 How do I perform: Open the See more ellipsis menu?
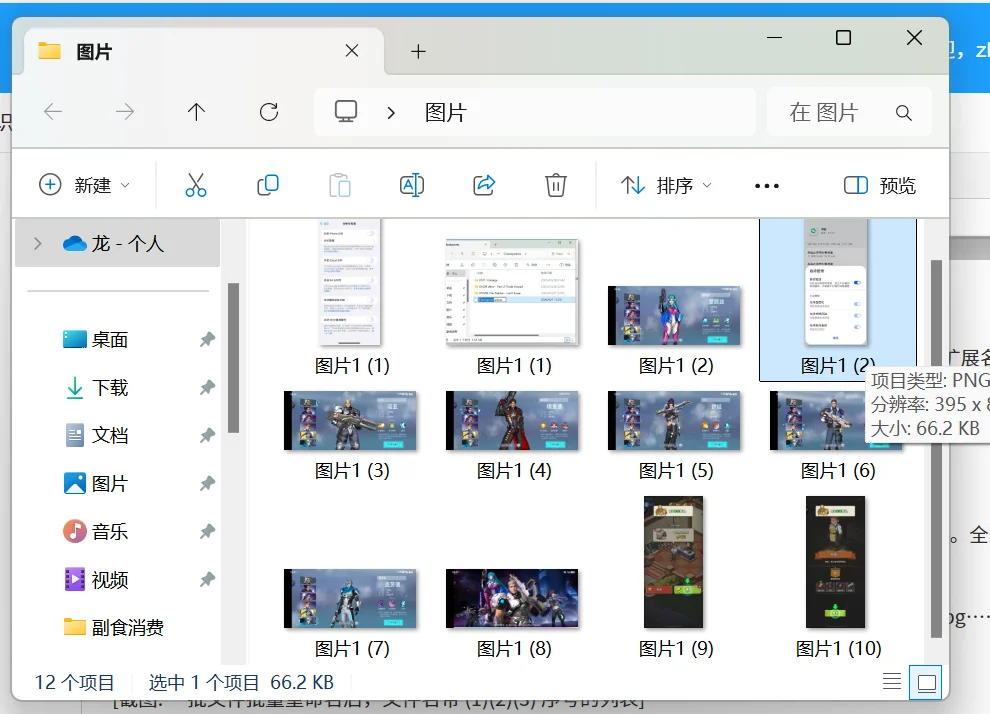(x=766, y=186)
